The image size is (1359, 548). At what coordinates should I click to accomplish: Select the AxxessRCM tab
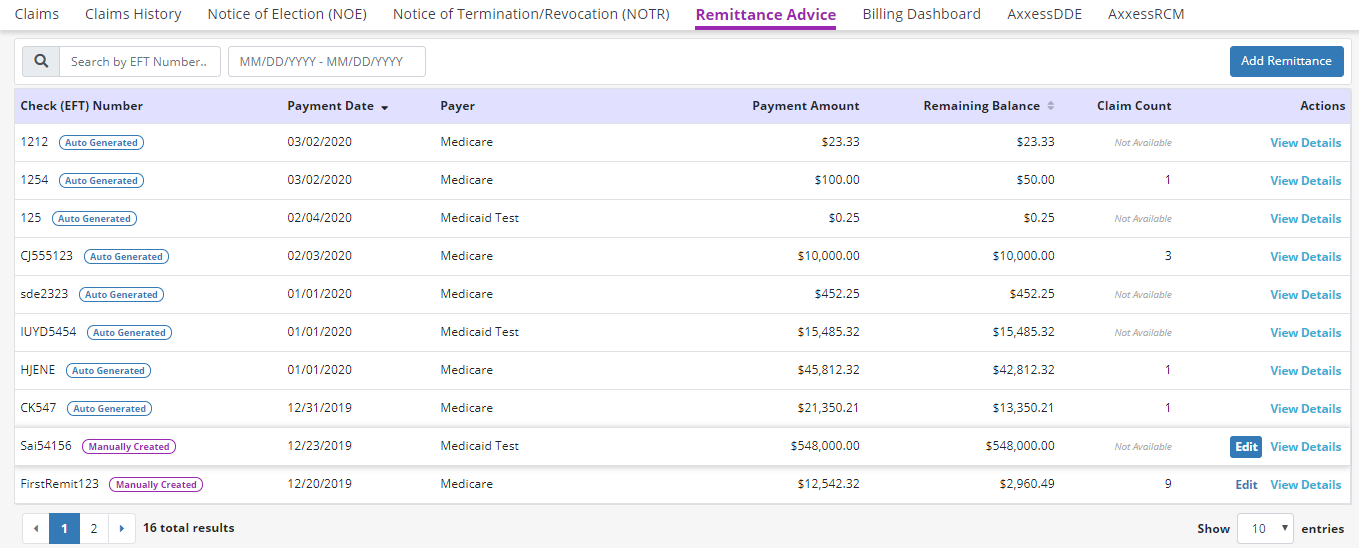(1146, 14)
